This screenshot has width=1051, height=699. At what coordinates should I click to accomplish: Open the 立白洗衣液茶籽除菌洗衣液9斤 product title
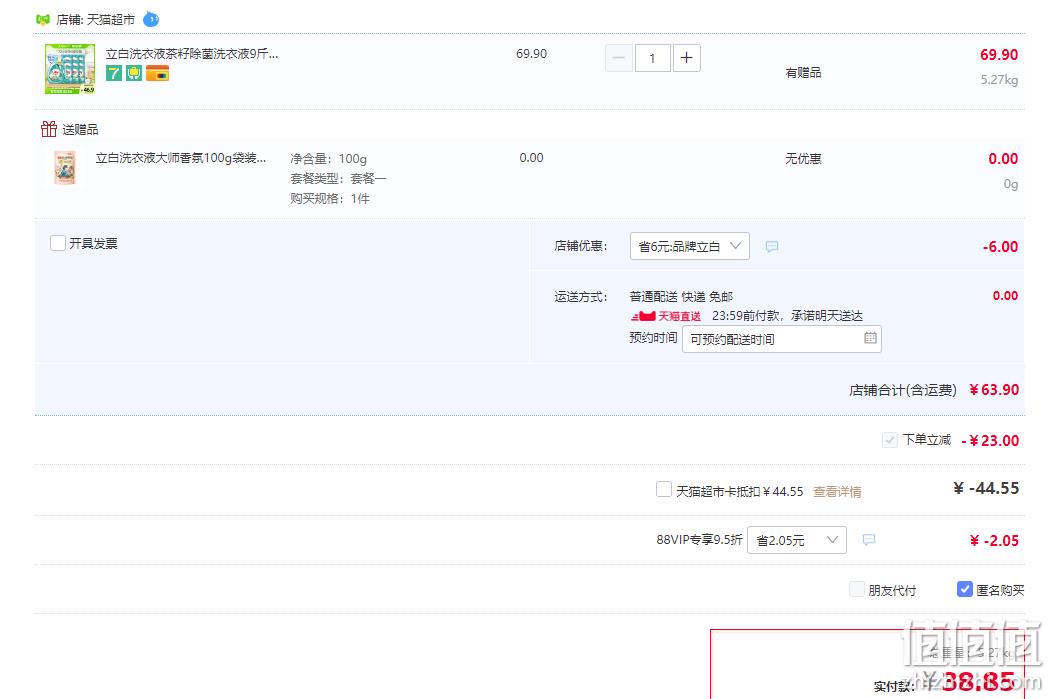tap(192, 54)
